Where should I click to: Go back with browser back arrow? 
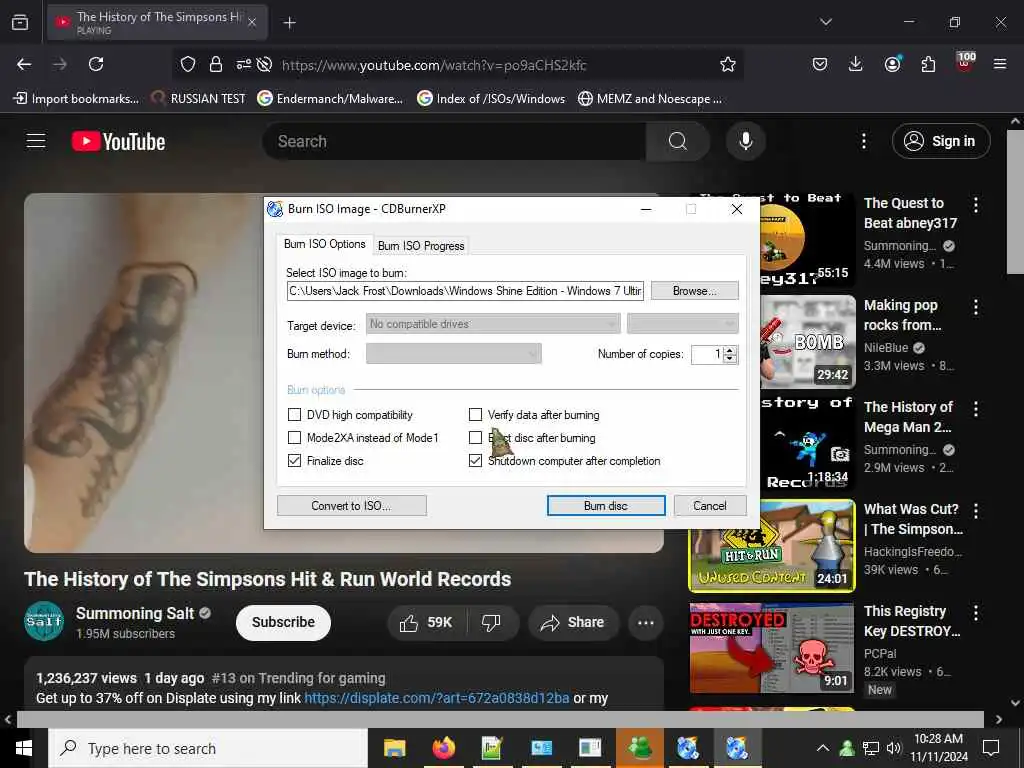tap(24, 64)
